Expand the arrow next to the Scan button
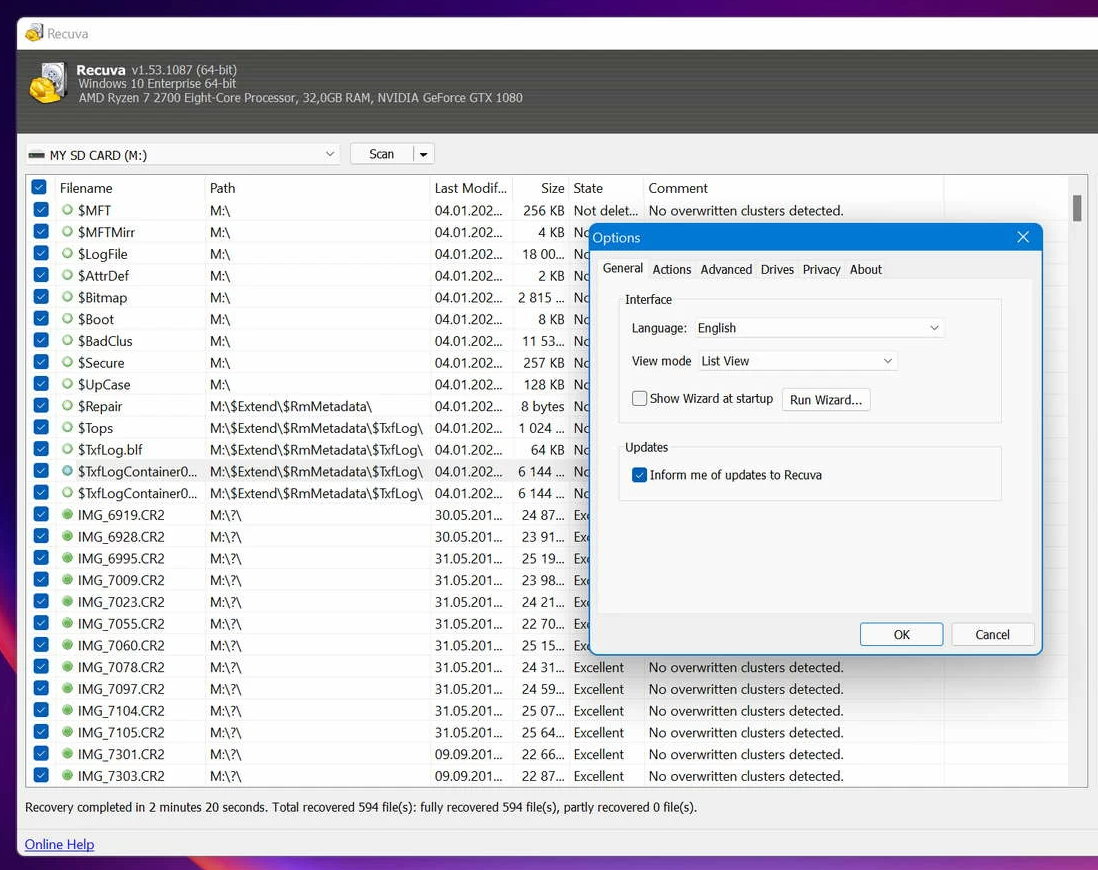The image size is (1098, 870). click(x=424, y=154)
